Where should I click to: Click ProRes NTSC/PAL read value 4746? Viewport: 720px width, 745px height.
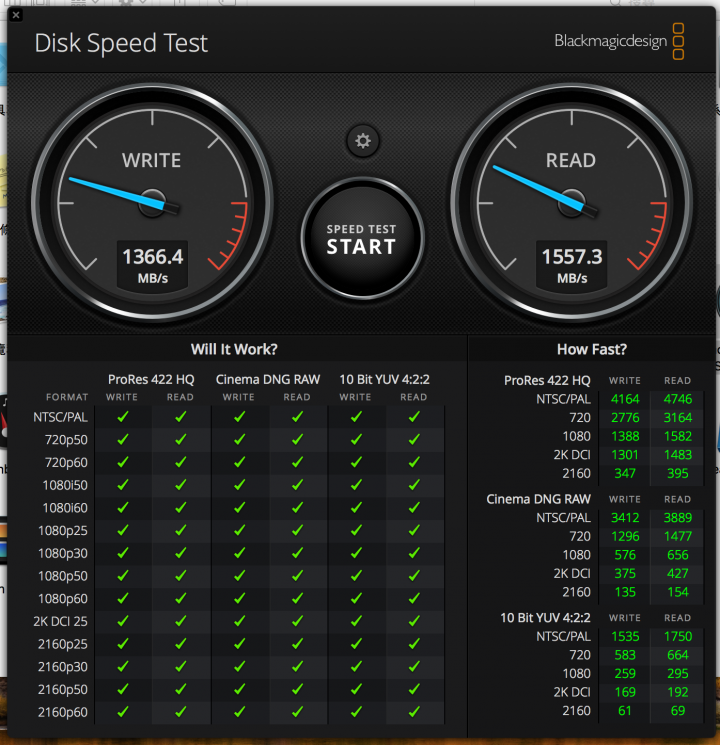[678, 399]
